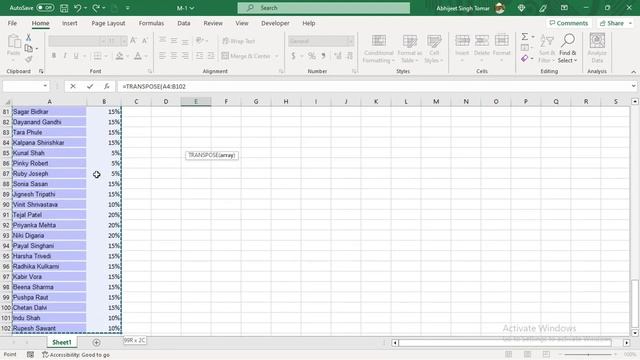640x360 pixels.
Task: Click the cell containing Kunal Shah
Action: [49, 153]
